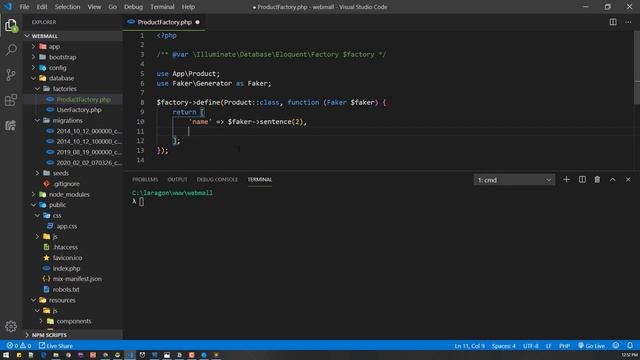
Task: Open UserFactory.php in explorer
Action: coord(79,110)
